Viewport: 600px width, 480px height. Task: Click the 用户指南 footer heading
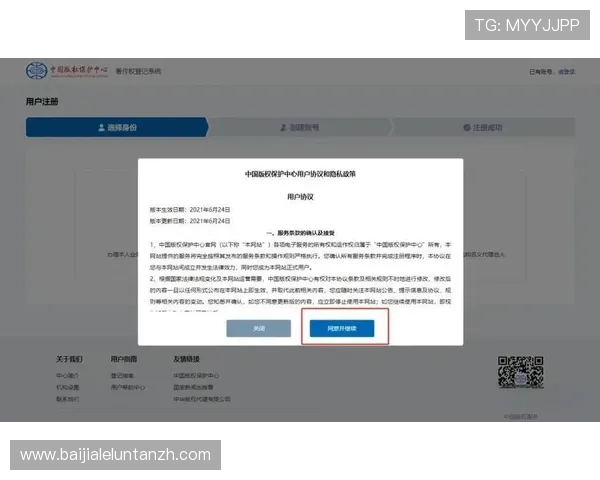[x=124, y=359]
